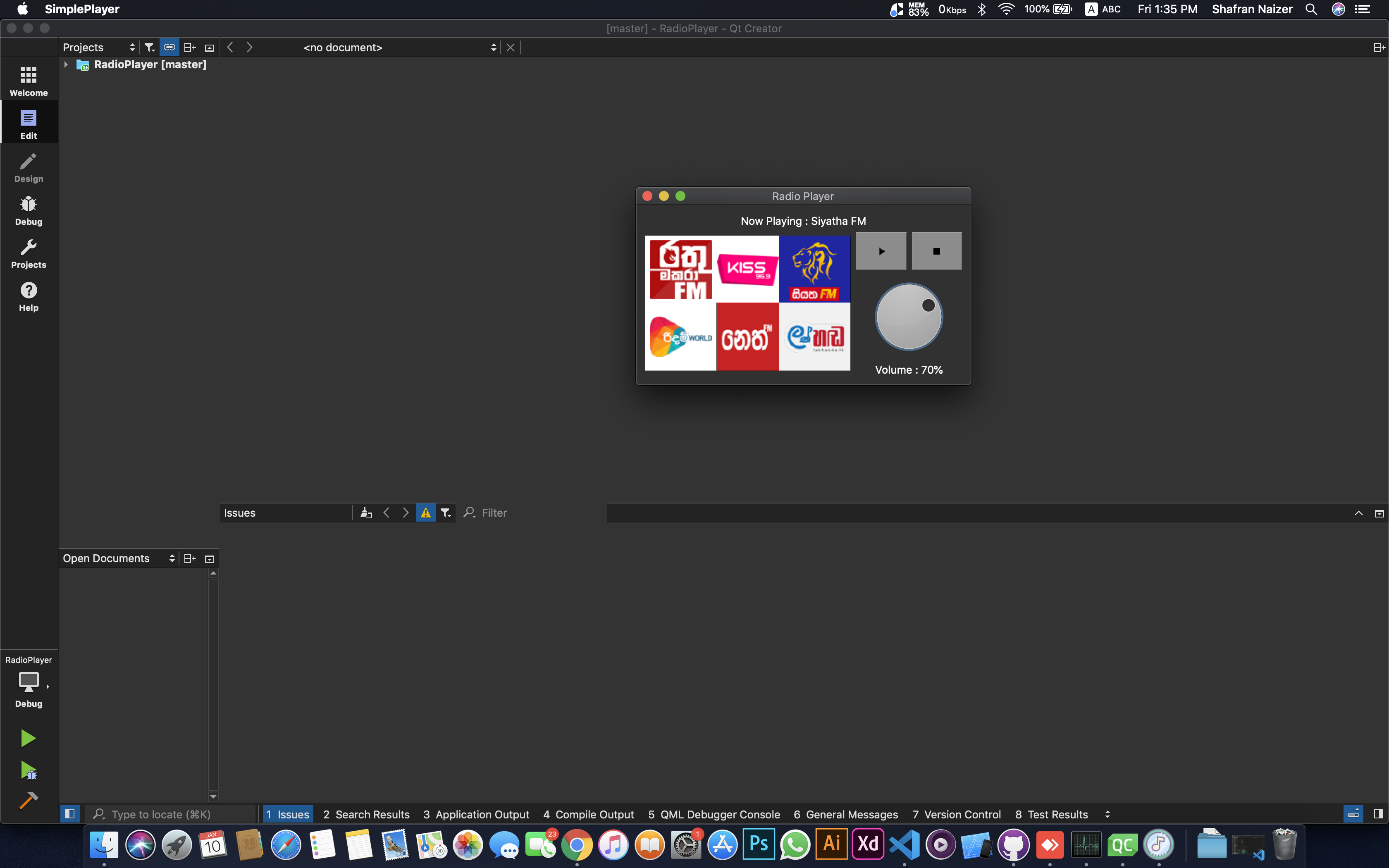This screenshot has height=868, width=1389.
Task: Select the Kiss FM station thumbnail
Action: (747, 269)
